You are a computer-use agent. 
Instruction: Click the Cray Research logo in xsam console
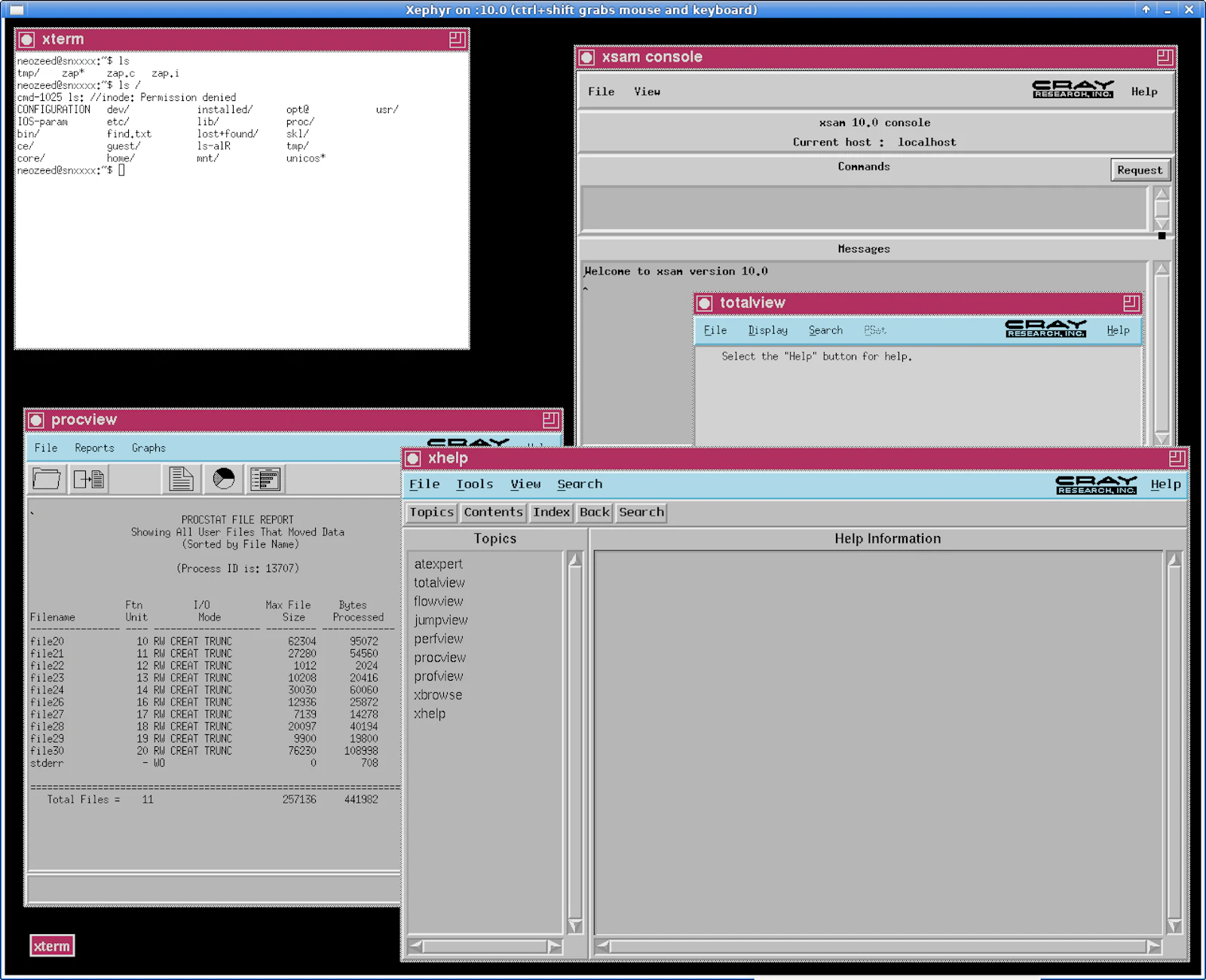coord(1073,89)
